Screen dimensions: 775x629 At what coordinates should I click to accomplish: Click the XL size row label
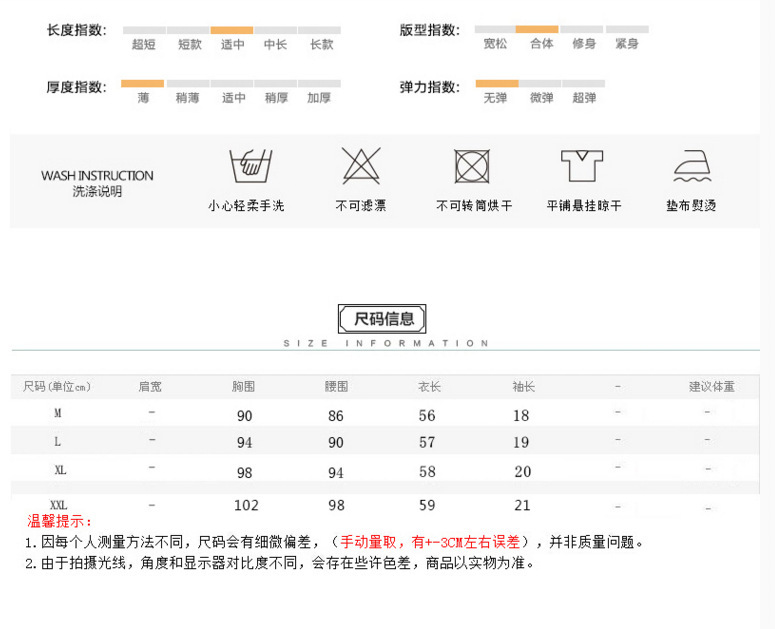click(60, 470)
